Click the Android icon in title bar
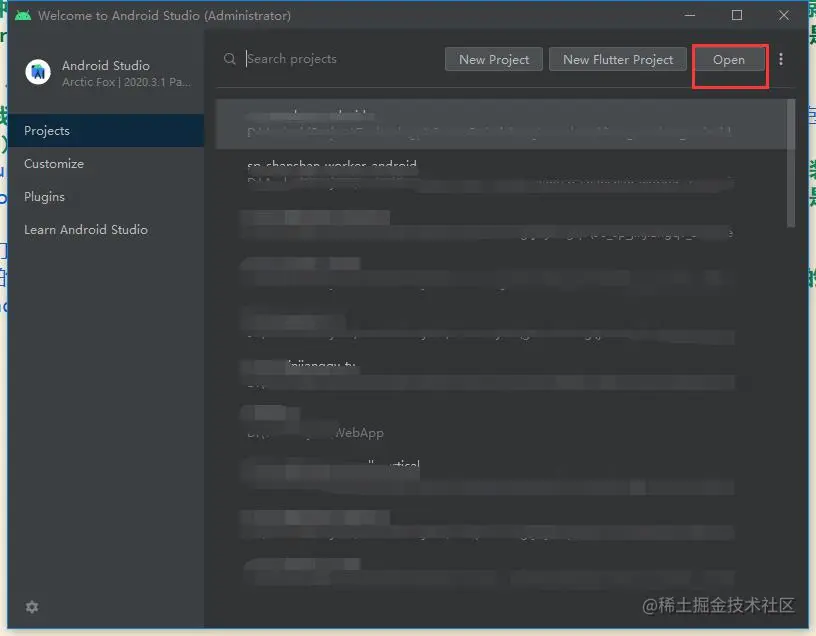The image size is (816, 636). coord(23,15)
